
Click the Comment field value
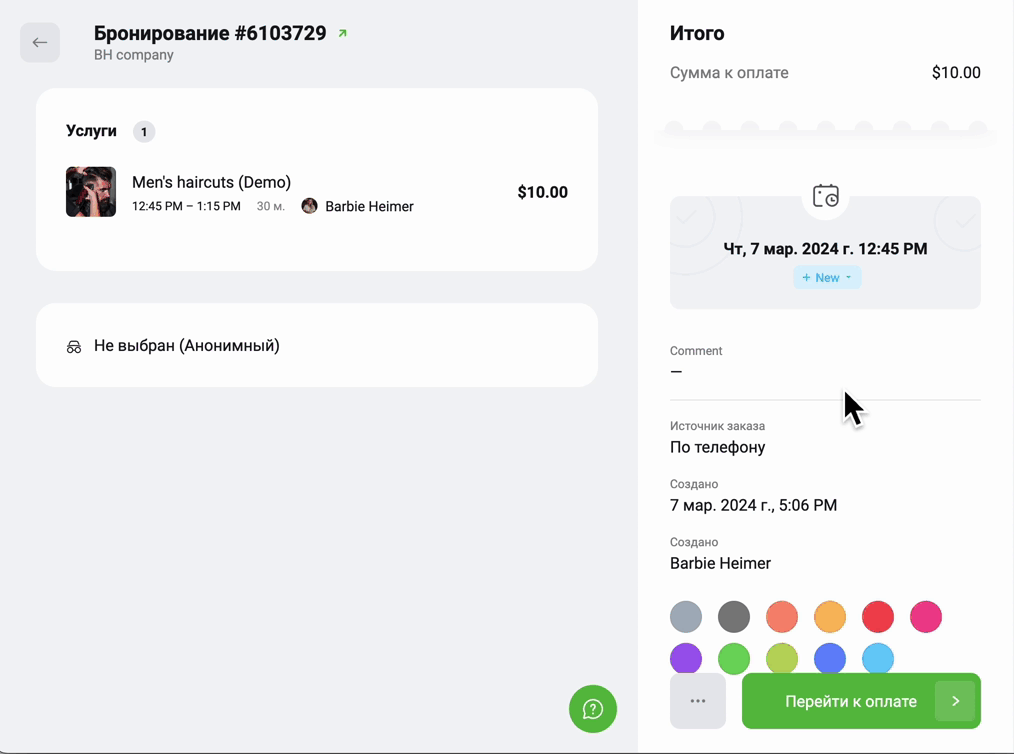click(676, 372)
